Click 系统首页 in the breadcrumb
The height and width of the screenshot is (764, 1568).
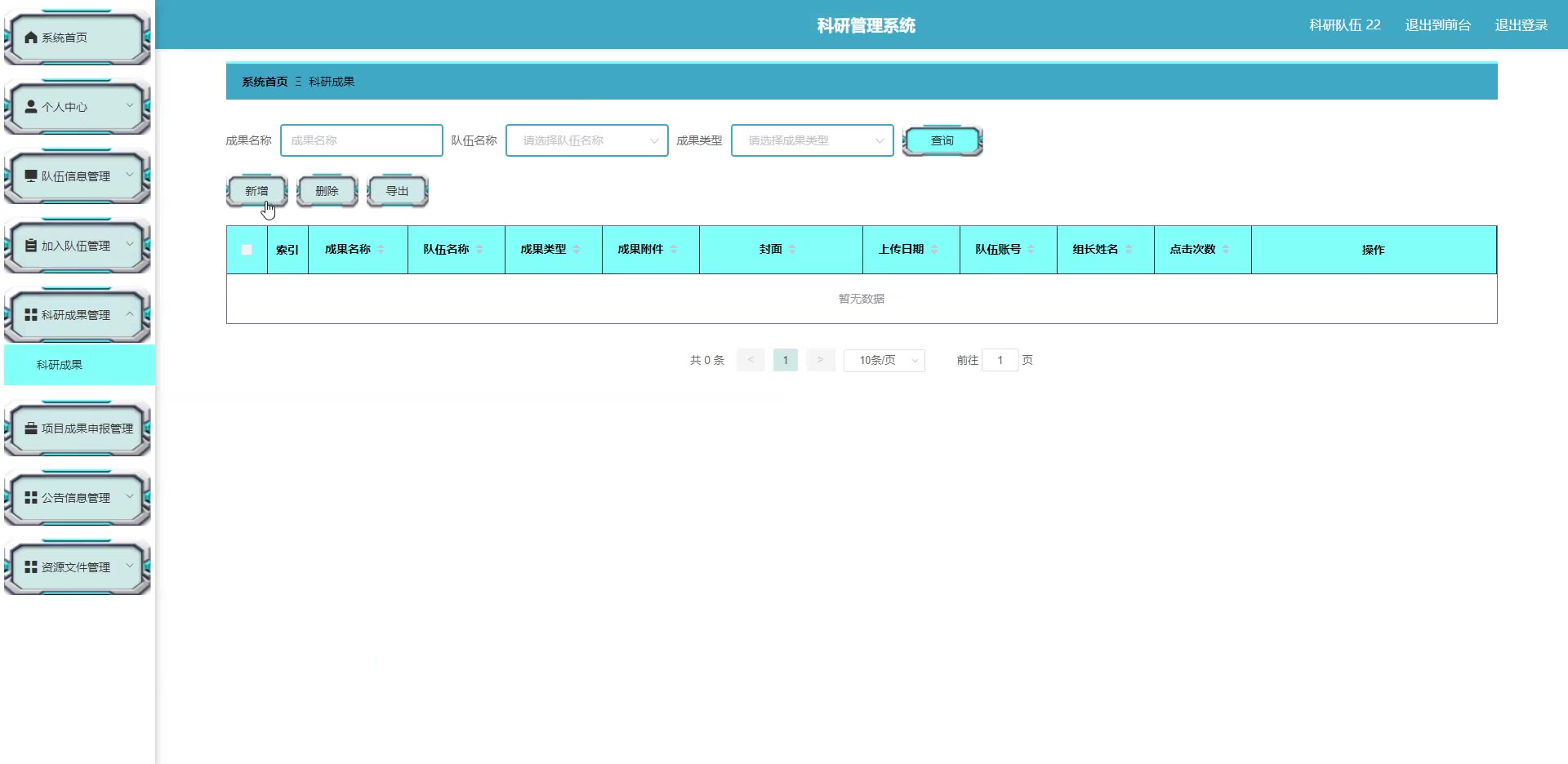pos(265,82)
